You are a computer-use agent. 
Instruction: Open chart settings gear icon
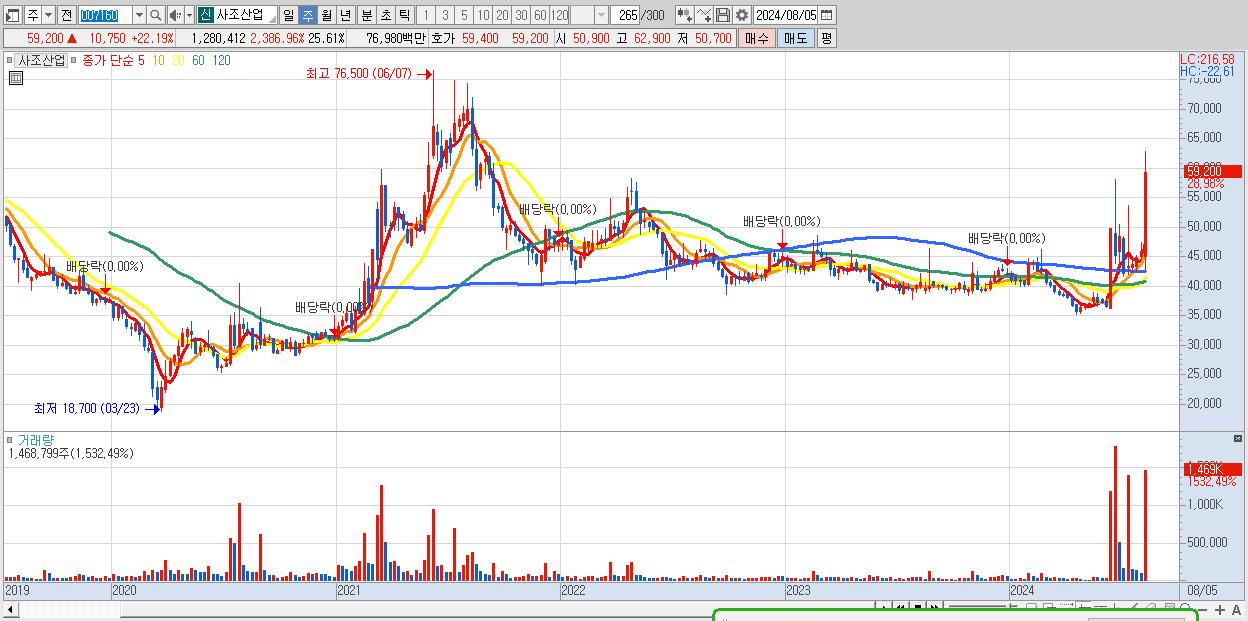741,15
